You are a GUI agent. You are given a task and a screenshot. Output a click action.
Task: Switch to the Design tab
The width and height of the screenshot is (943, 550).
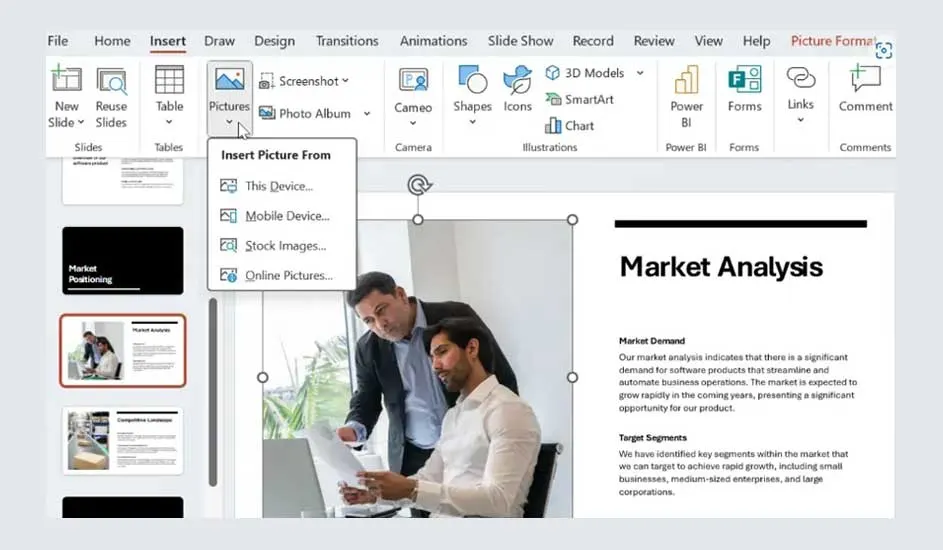point(274,41)
